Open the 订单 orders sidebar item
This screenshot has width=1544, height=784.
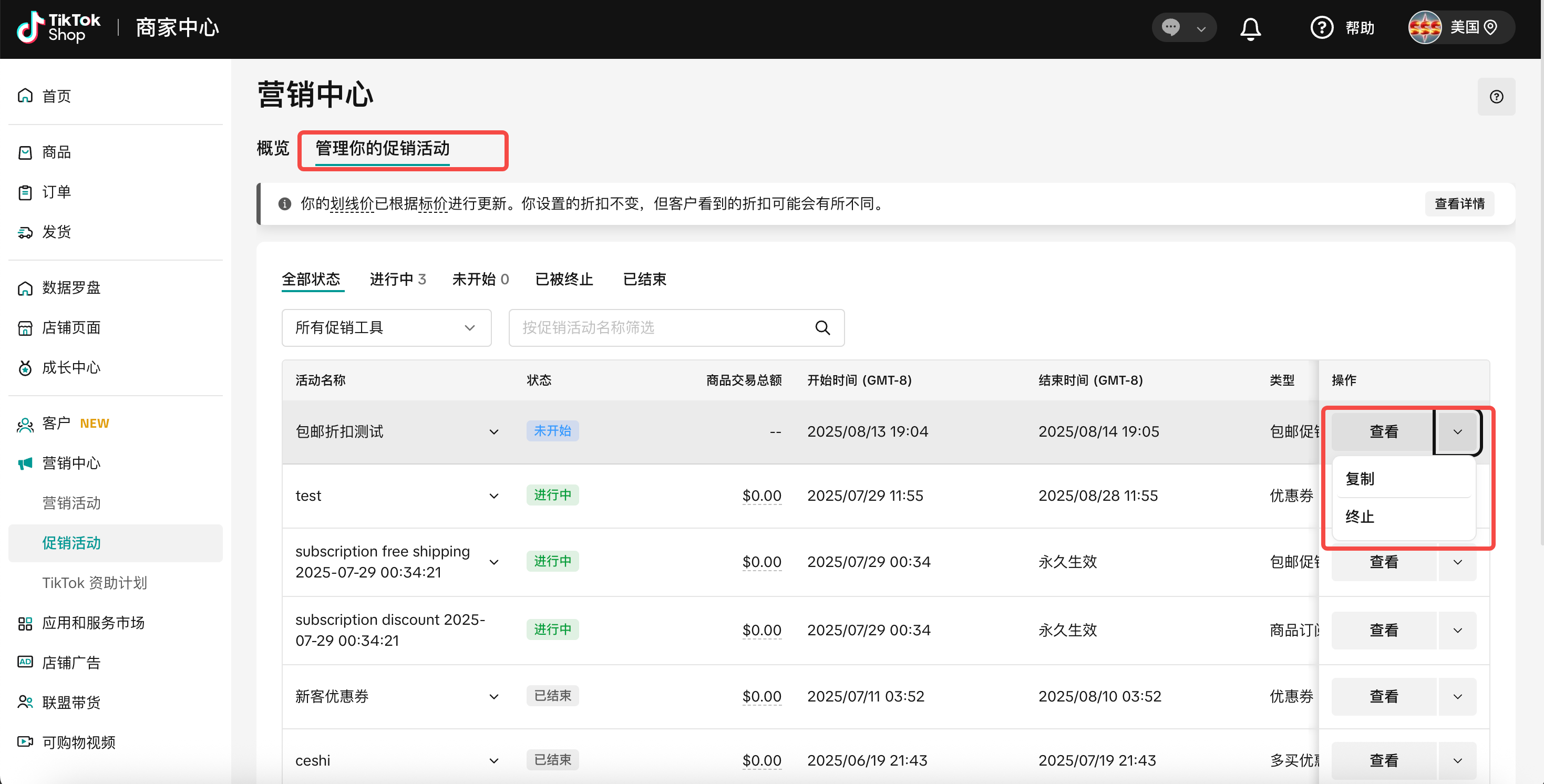tap(56, 192)
